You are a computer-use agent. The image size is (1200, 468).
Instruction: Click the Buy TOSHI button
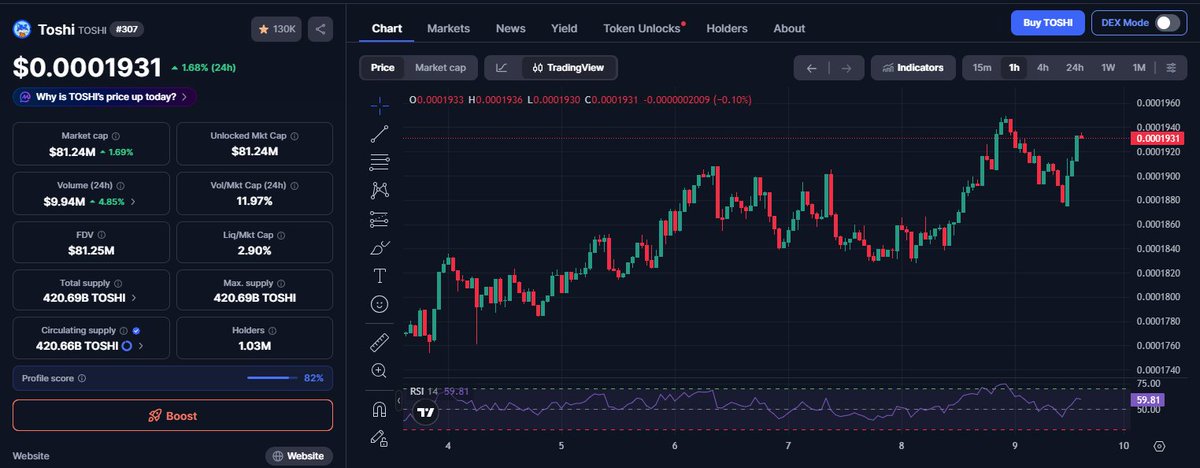pyautogui.click(x=1047, y=23)
